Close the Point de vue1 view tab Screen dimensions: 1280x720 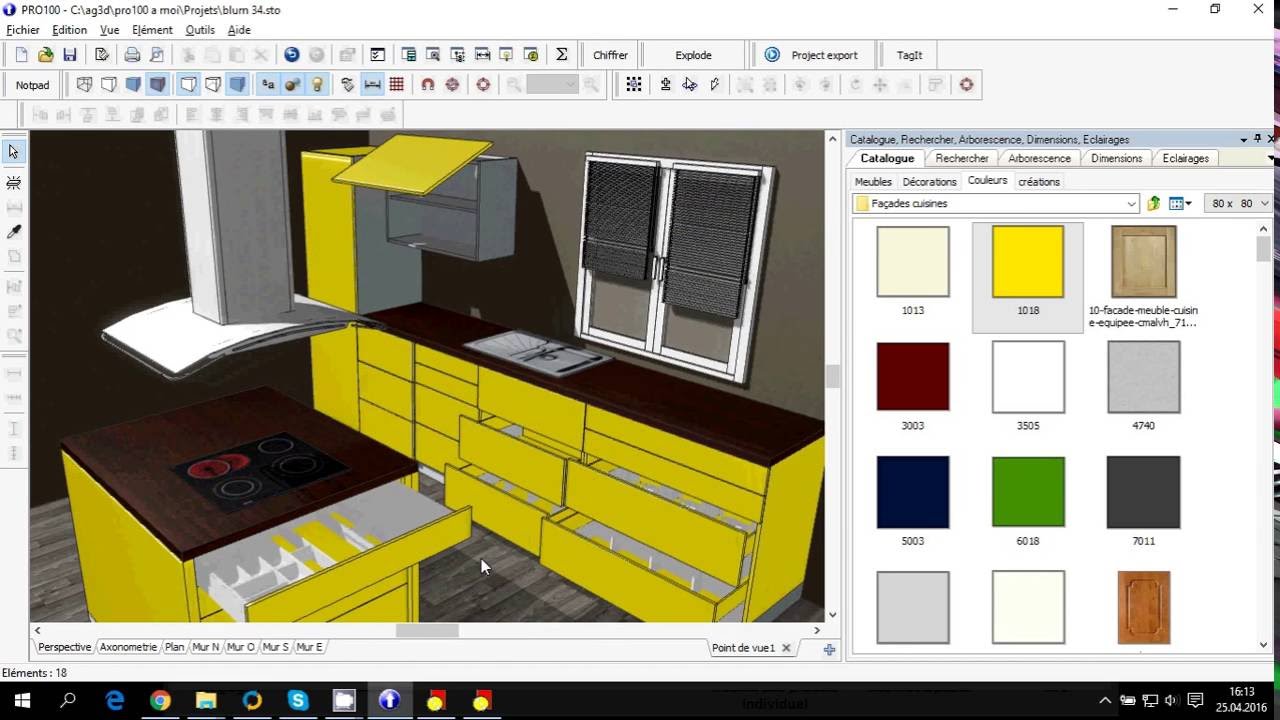(x=786, y=648)
